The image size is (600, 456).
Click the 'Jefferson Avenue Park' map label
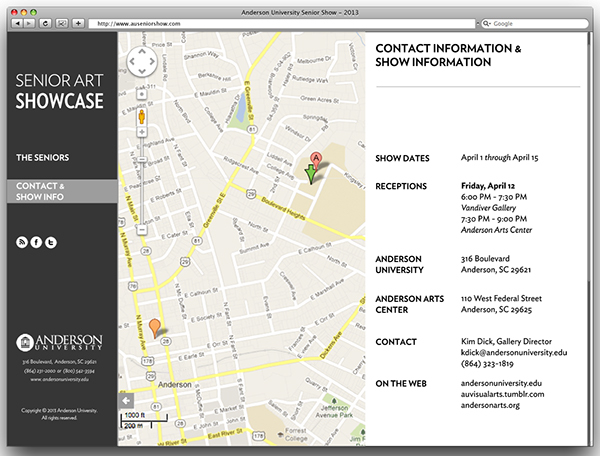[x=334, y=411]
